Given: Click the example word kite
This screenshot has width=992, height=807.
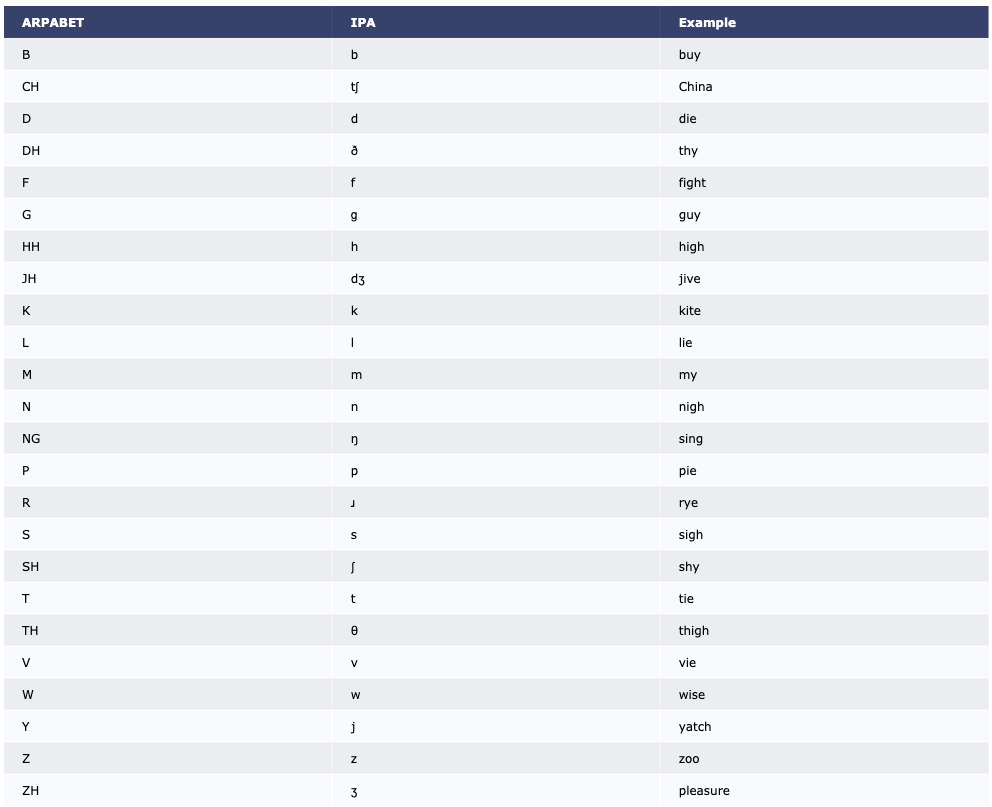Looking at the screenshot, I should 689,311.
